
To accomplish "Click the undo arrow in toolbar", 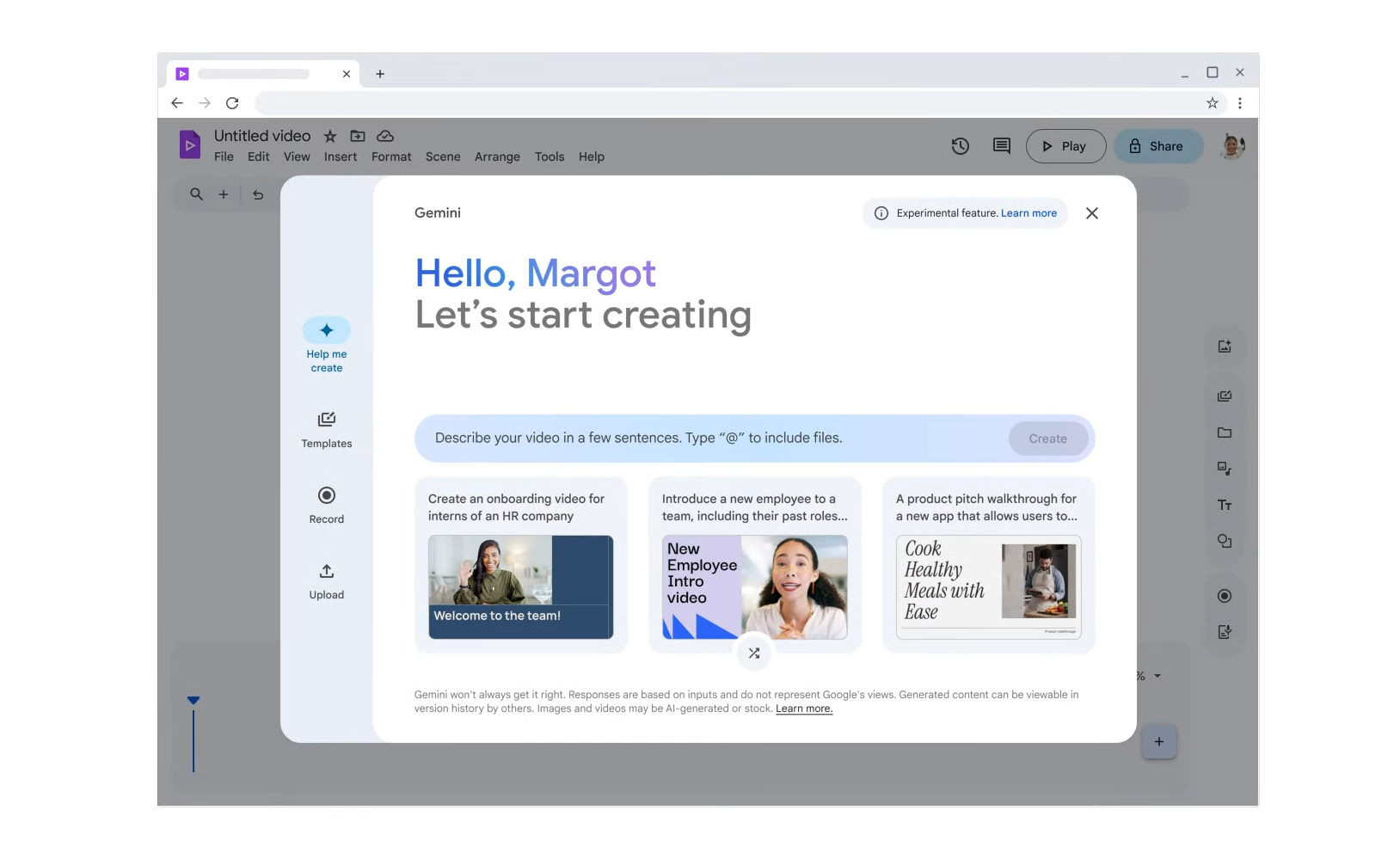I will pyautogui.click(x=258, y=194).
